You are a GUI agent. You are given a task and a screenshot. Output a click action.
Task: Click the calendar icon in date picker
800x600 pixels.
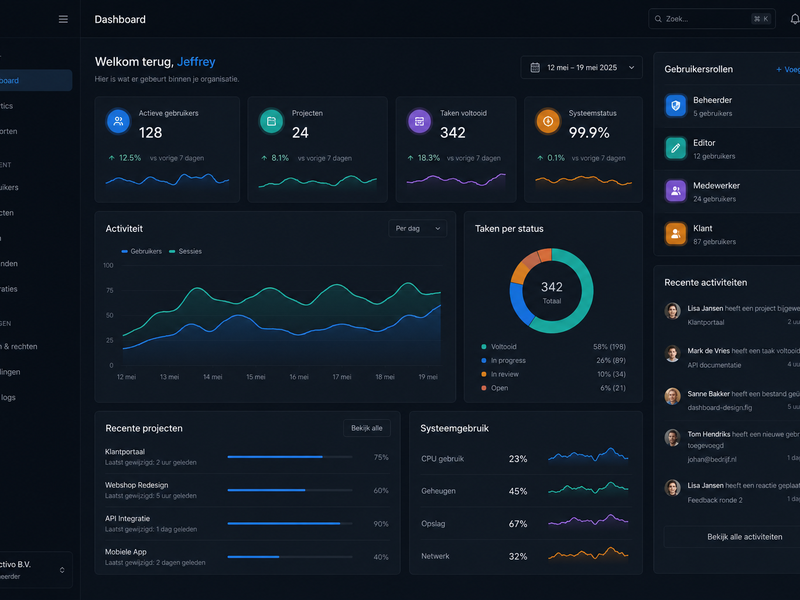coord(535,67)
